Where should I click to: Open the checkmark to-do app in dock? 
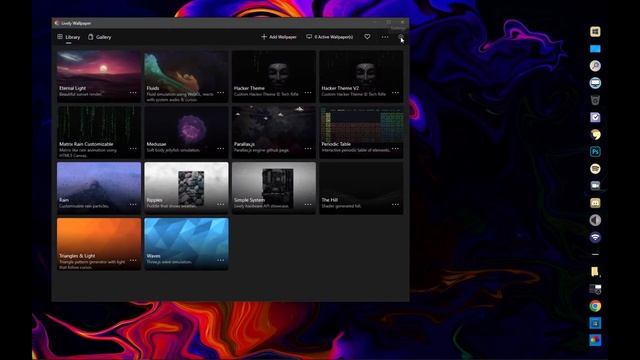(x=595, y=118)
